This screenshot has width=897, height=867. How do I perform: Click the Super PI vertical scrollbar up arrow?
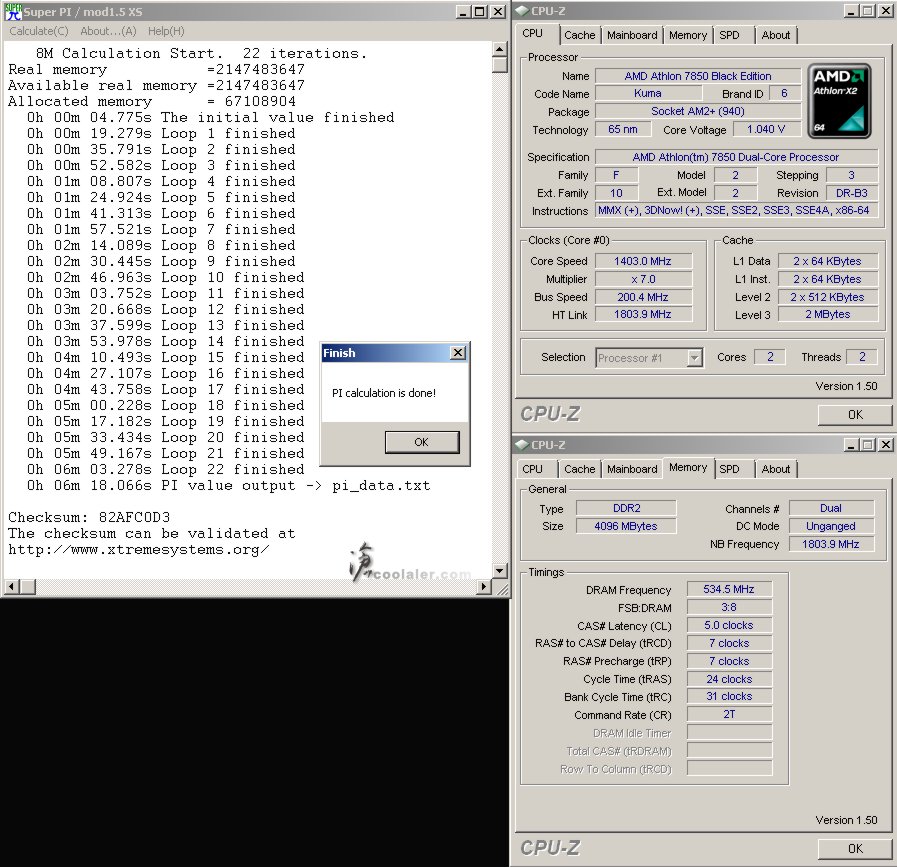[x=499, y=49]
